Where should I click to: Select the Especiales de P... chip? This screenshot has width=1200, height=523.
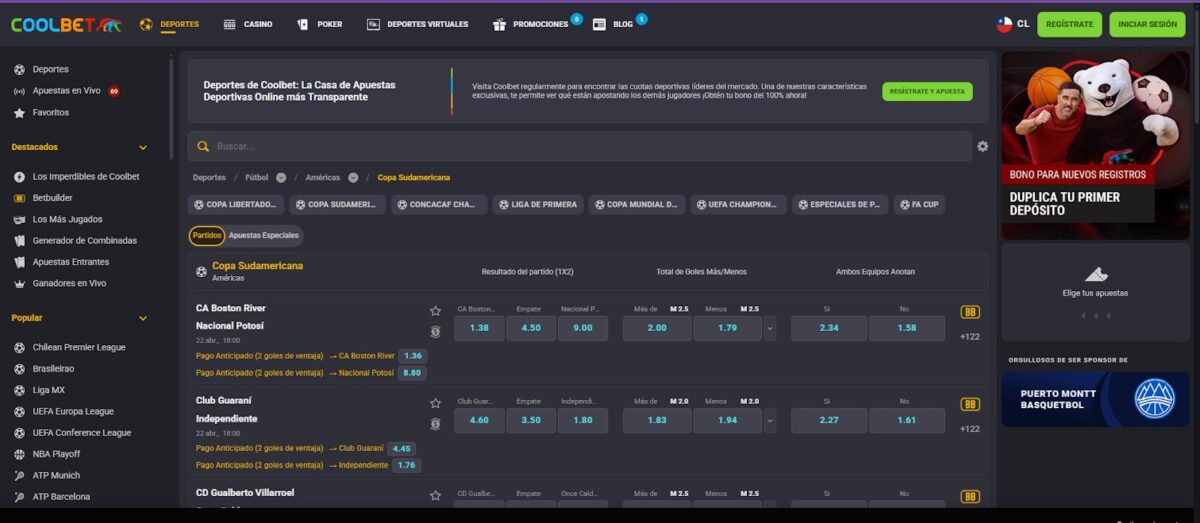coord(841,205)
